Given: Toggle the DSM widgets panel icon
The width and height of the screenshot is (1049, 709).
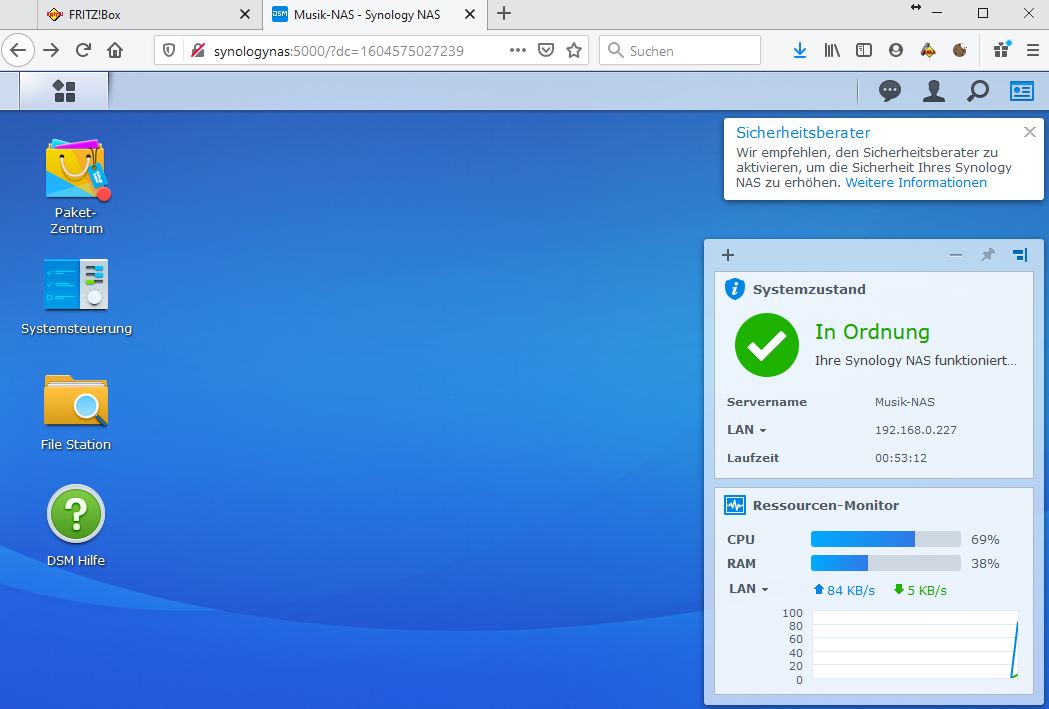Looking at the screenshot, I should (x=1022, y=91).
